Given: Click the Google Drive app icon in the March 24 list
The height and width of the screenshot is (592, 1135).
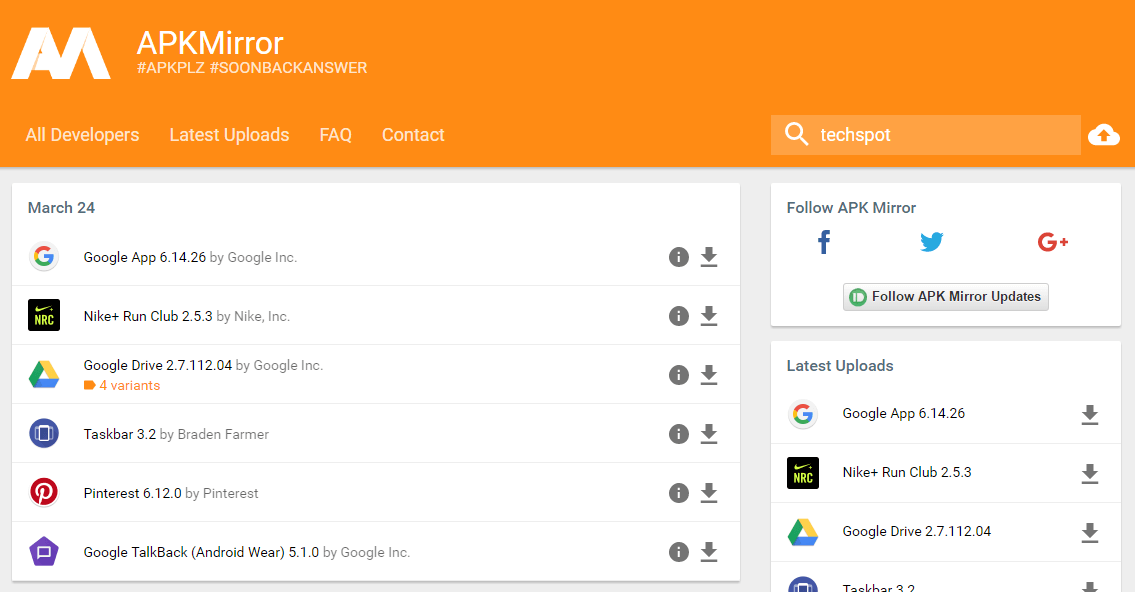Looking at the screenshot, I should coord(43,374).
